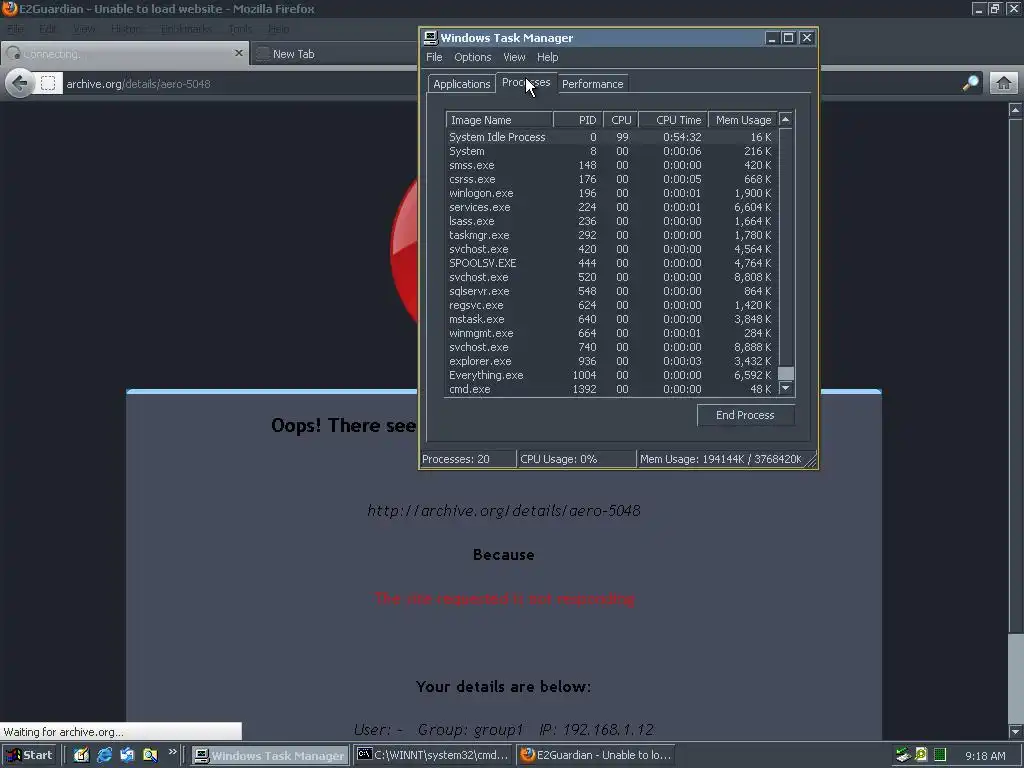Select the System Idle Process row
Image resolution: width=1024 pixels, height=768 pixels.
[x=611, y=137]
